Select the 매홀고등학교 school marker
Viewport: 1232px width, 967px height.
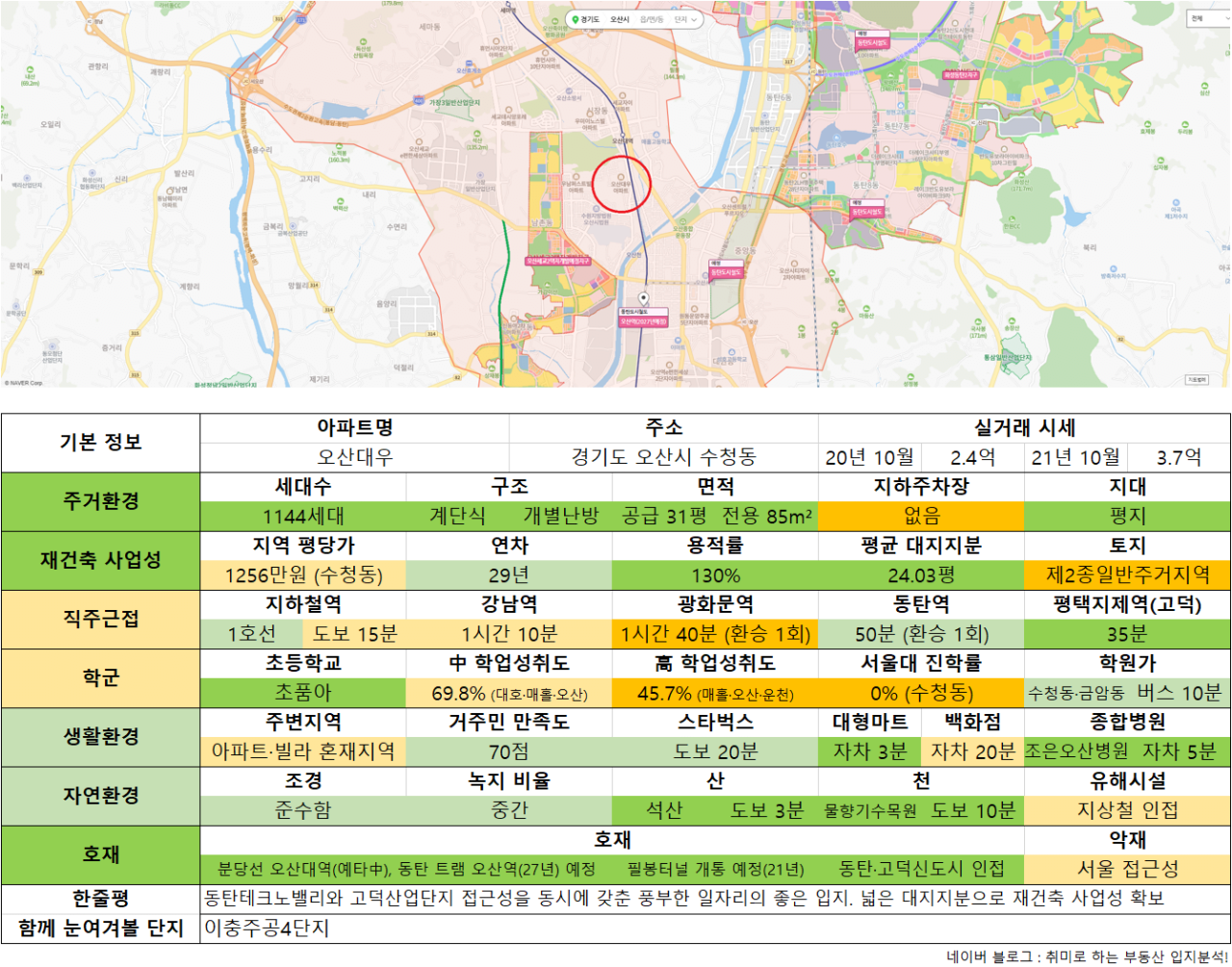click(x=656, y=134)
